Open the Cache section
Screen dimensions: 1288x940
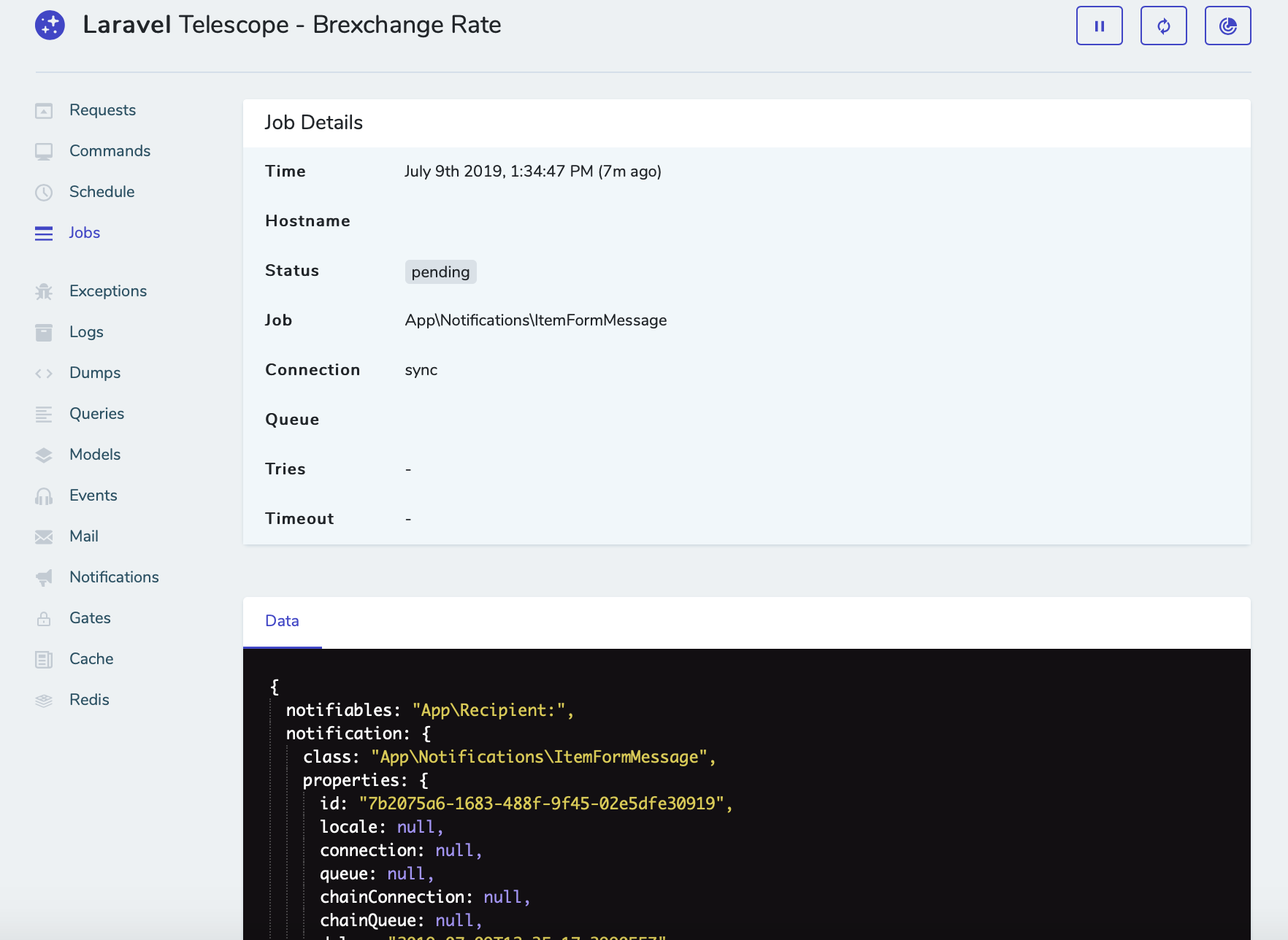[x=91, y=659]
